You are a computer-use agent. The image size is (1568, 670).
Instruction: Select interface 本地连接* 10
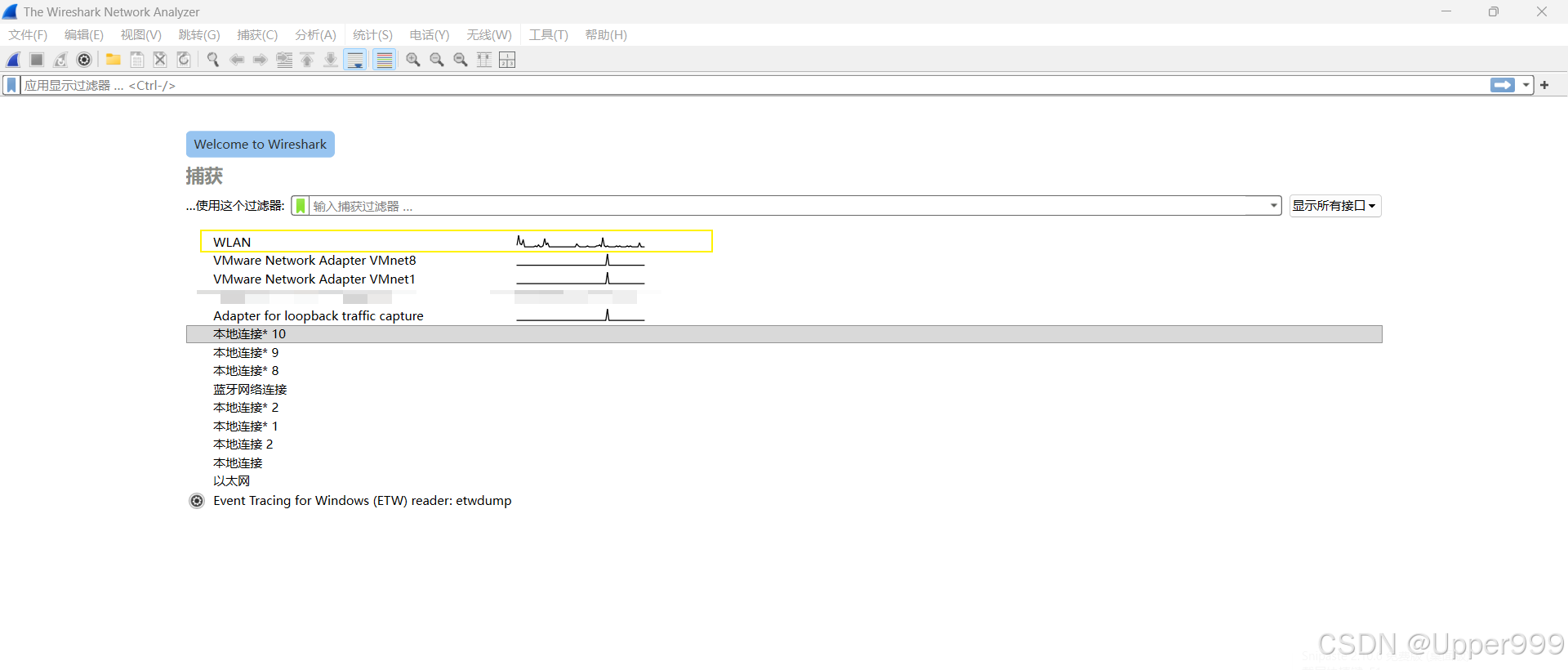(x=784, y=334)
